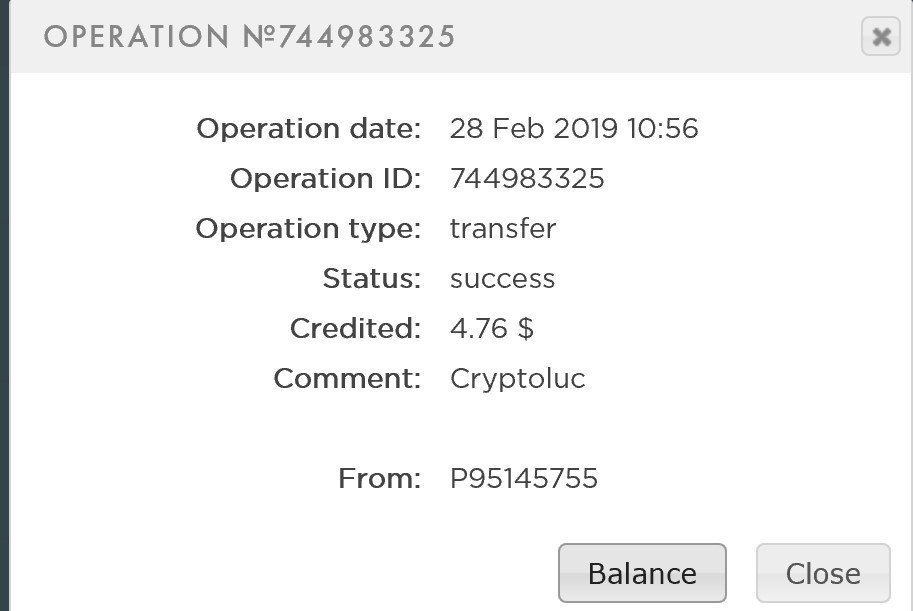Viewport: 913px width, 611px height.
Task: Close the dialog with the X icon
Action: [x=880, y=38]
